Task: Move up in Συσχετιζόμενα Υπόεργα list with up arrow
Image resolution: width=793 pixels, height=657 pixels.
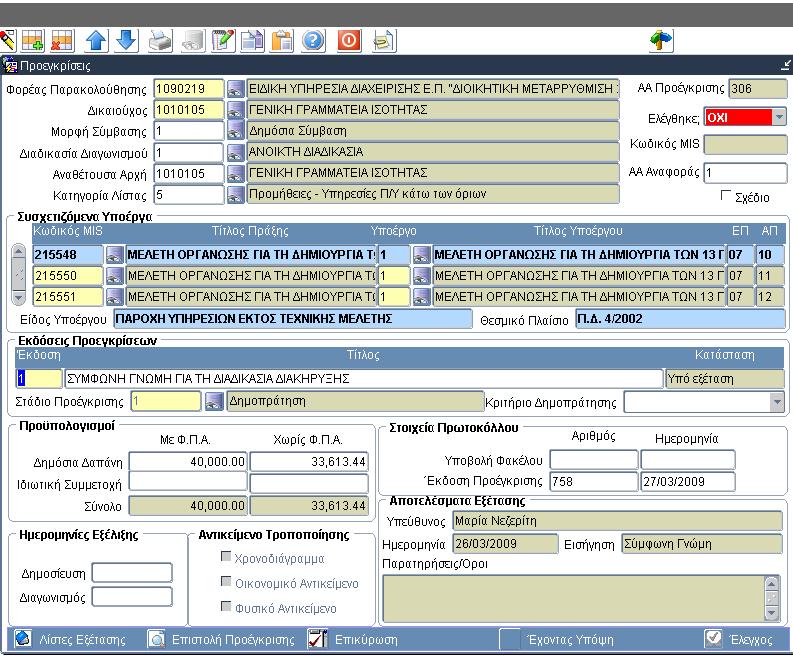Action: 19,251
